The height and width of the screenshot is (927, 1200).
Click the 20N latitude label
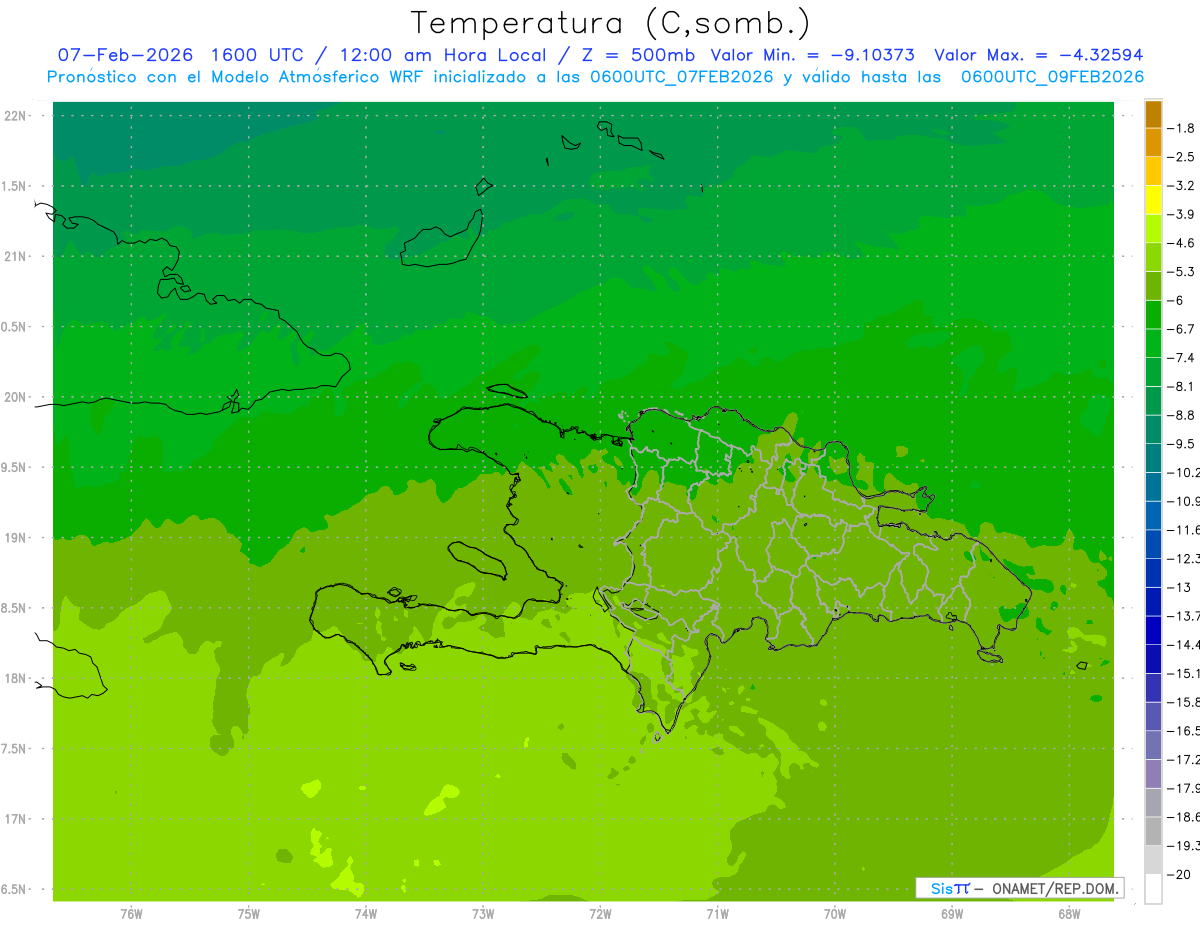[15, 398]
